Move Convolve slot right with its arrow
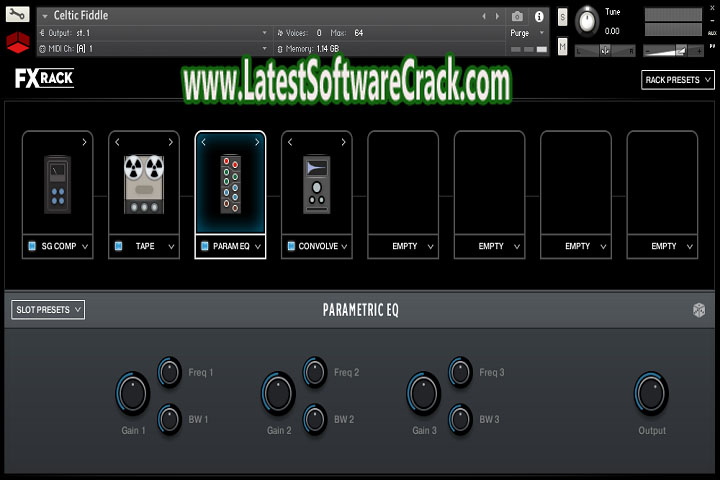This screenshot has height=480, width=720. point(343,142)
